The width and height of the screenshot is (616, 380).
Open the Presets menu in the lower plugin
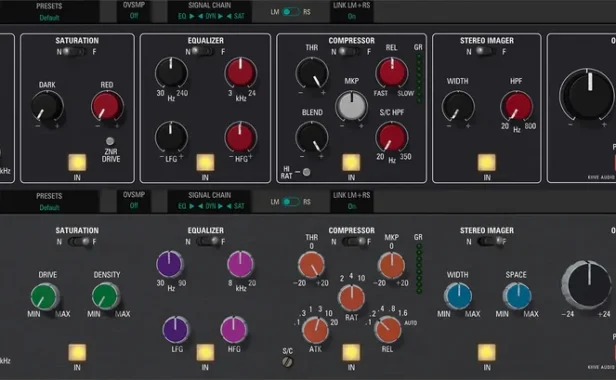49,201
